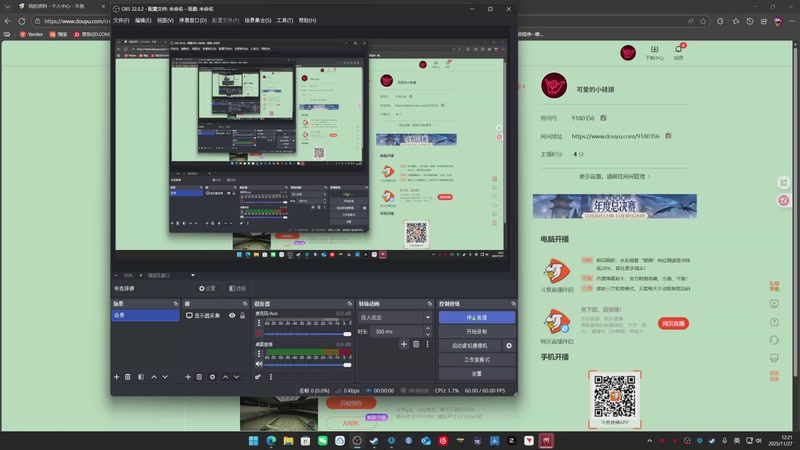Pop out the Controls dock panel
Screen dimensions: 800x450
pyautogui.click(x=513, y=304)
